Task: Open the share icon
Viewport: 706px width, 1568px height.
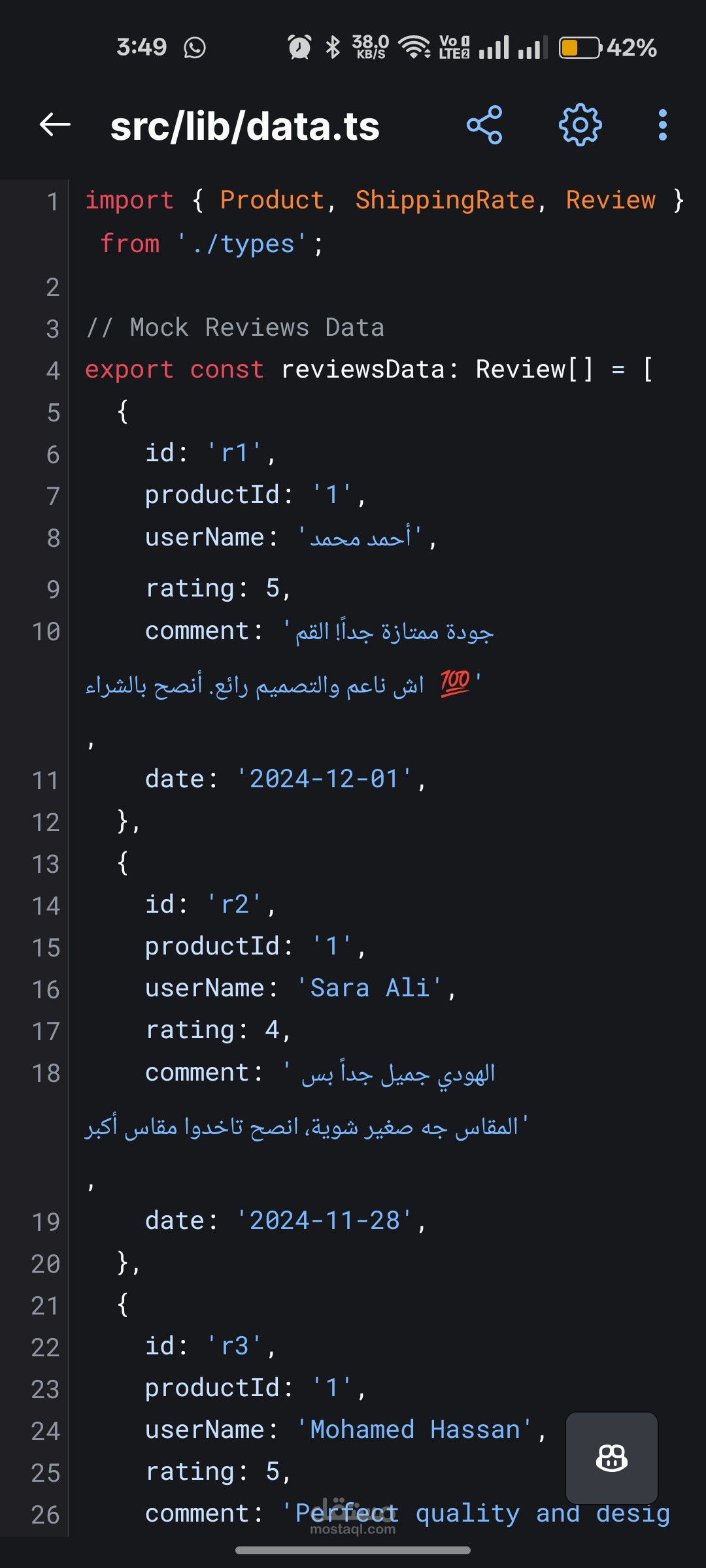Action: [x=484, y=125]
